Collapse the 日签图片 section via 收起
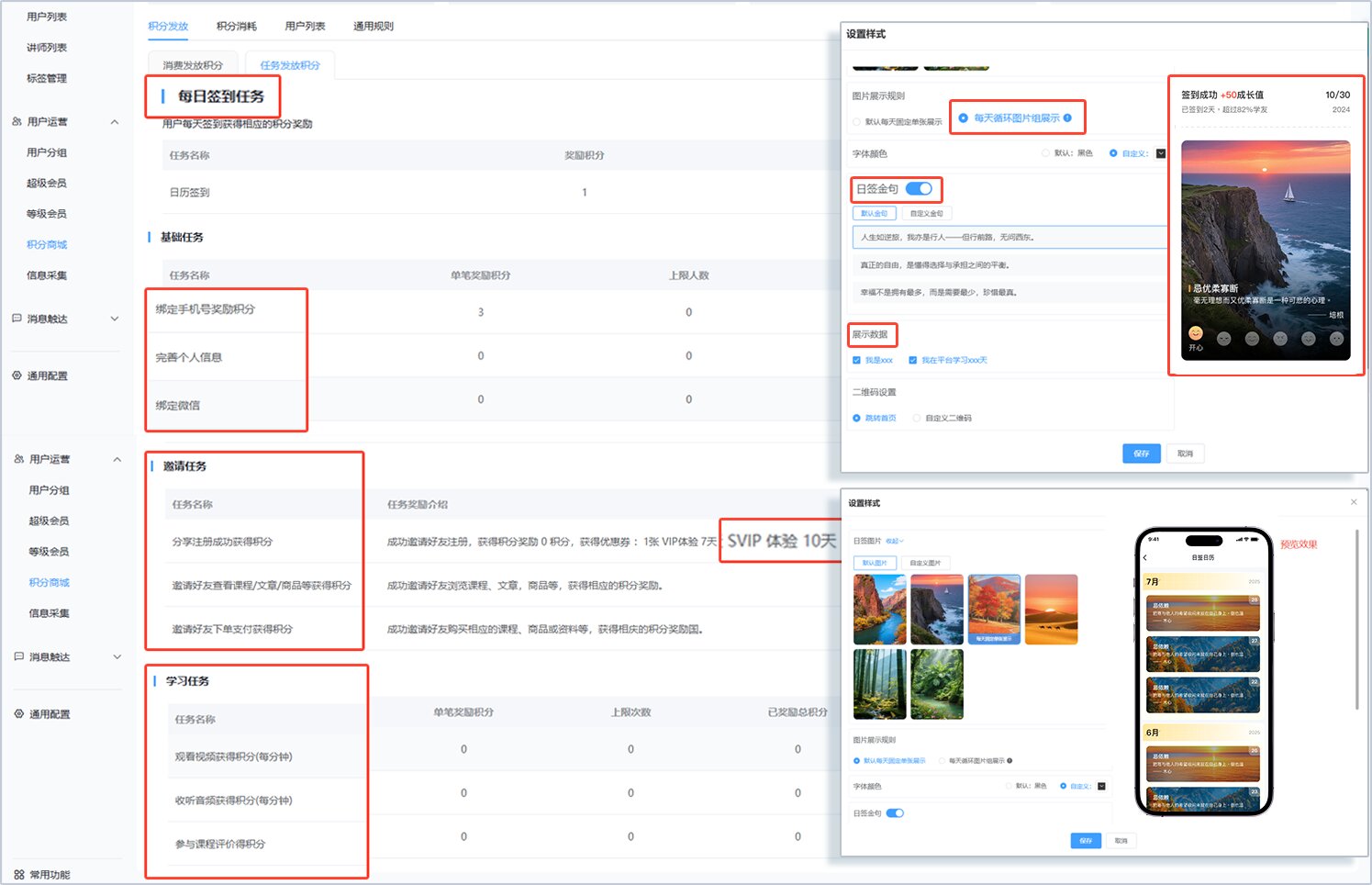This screenshot has width=1372, height=885. coord(894,541)
